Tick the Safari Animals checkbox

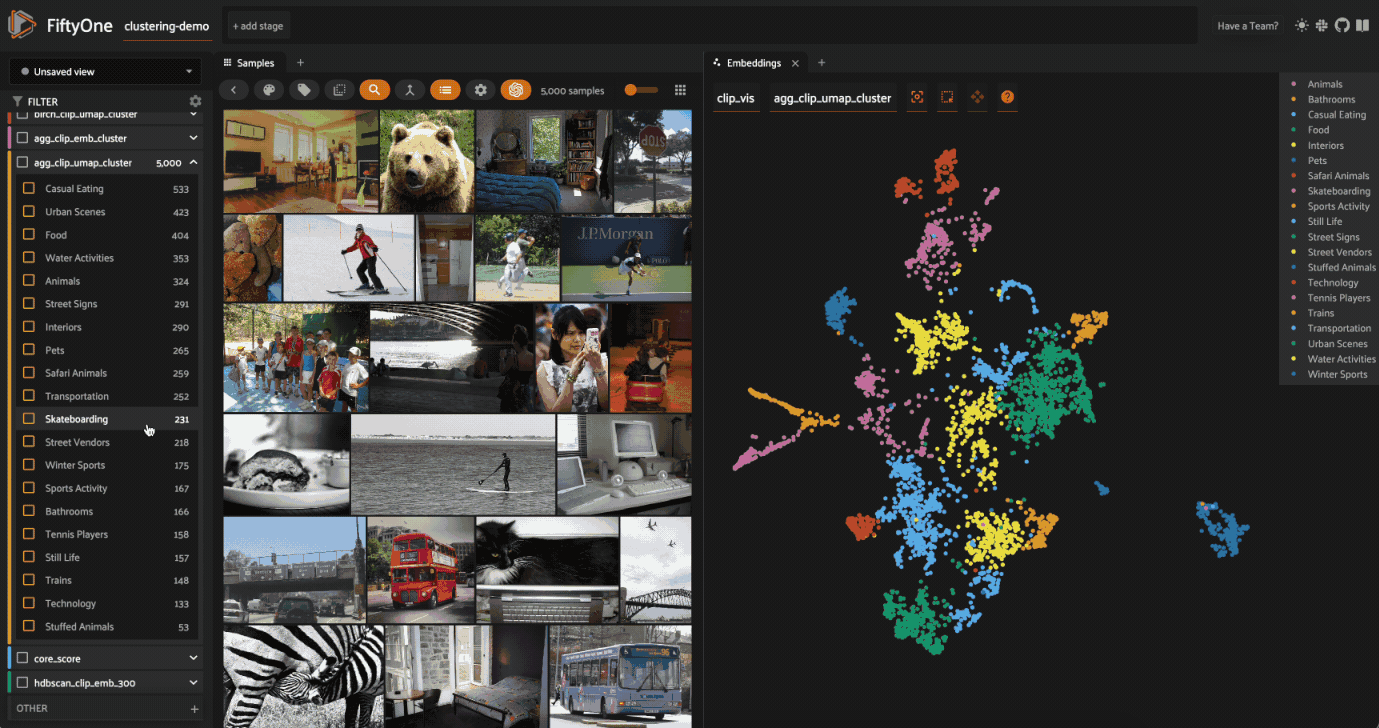click(x=29, y=373)
